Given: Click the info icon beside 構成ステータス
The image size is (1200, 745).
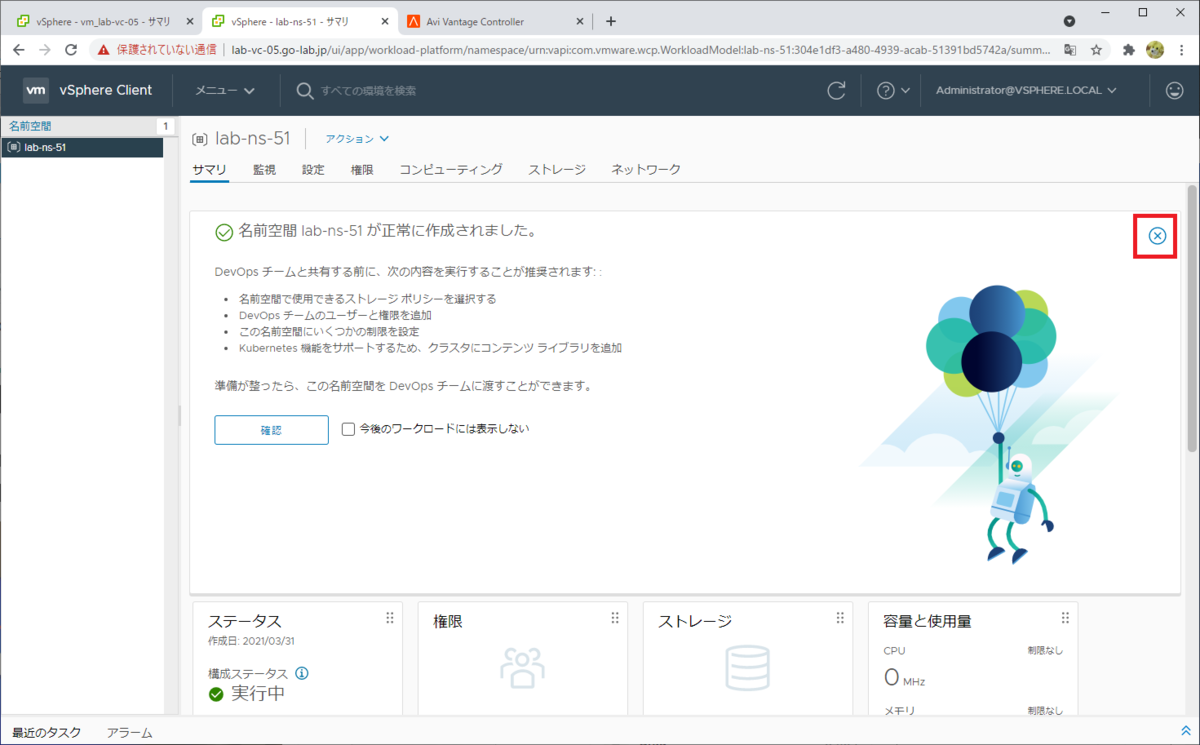Looking at the screenshot, I should [302, 673].
